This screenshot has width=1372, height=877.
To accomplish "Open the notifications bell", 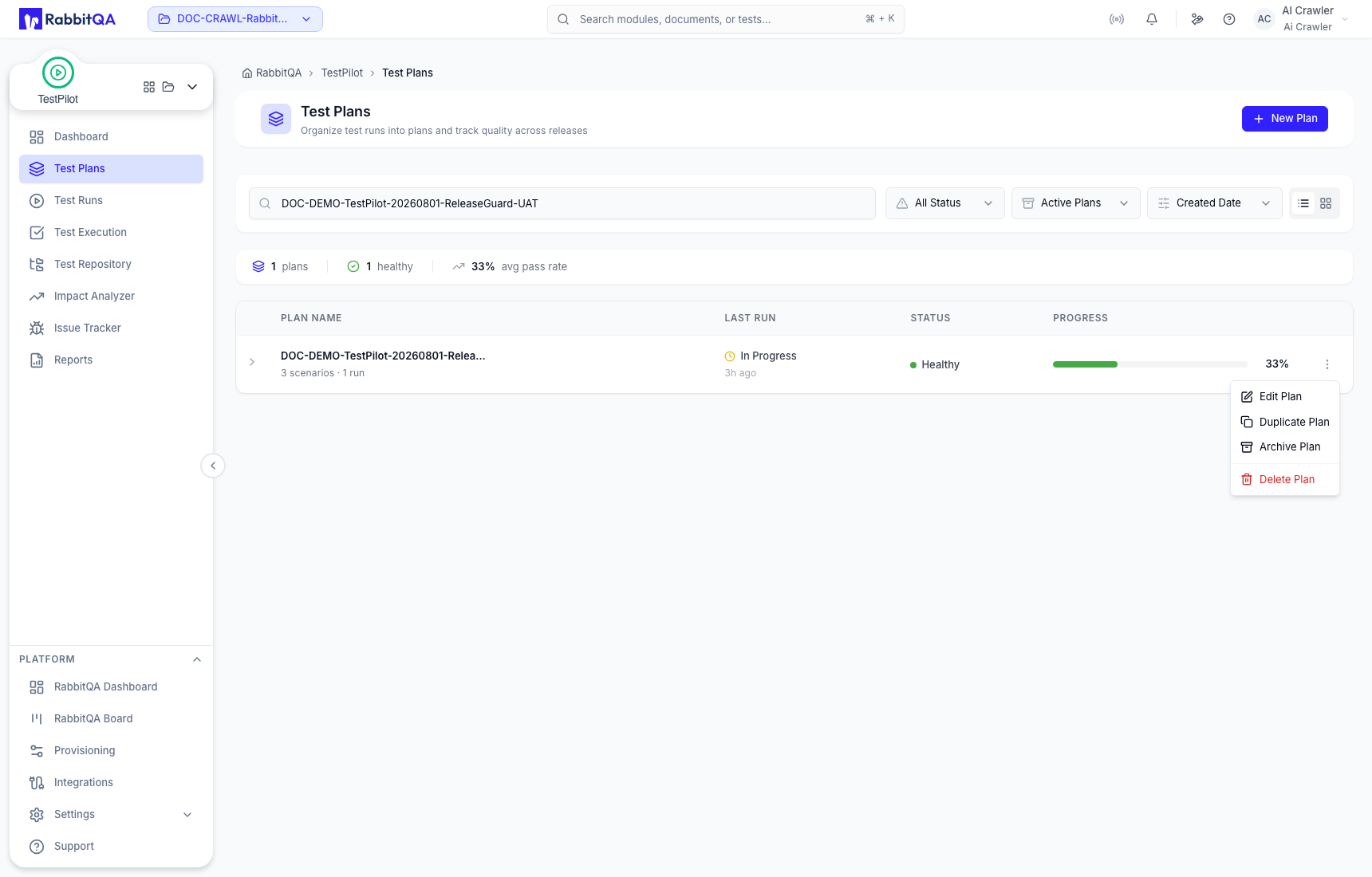I will tap(1152, 19).
